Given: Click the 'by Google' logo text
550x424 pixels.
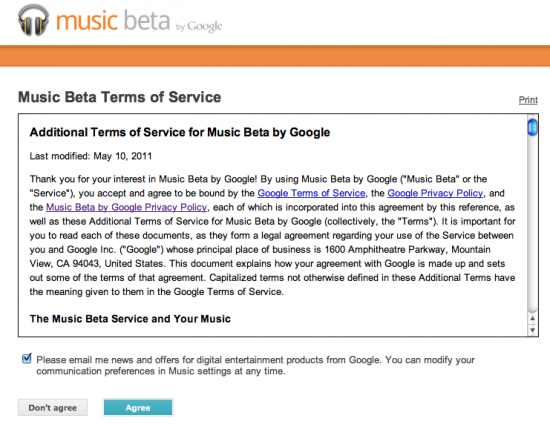Looking at the screenshot, I should click(x=199, y=26).
